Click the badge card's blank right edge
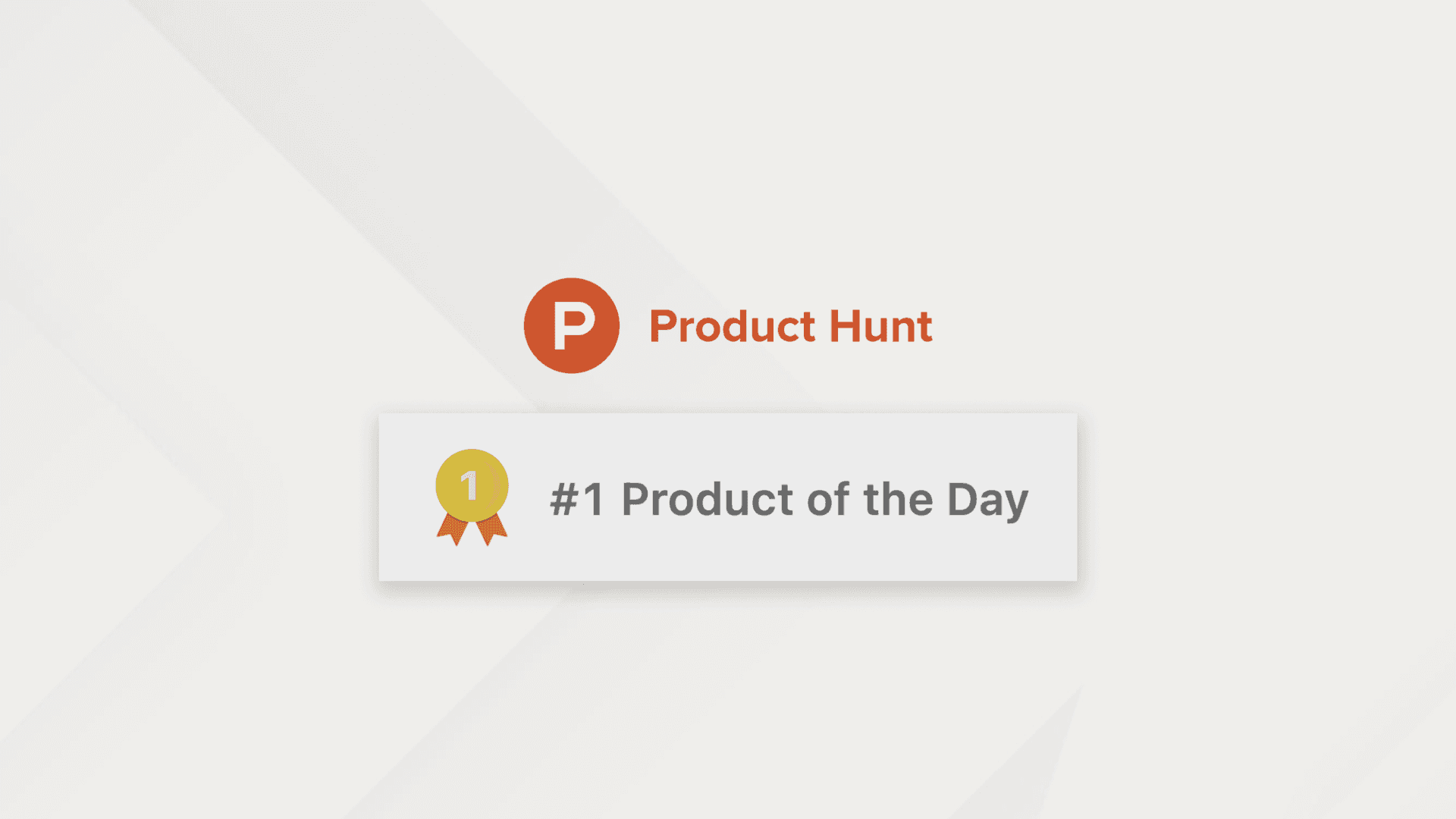The height and width of the screenshot is (819, 1456). click(x=1056, y=497)
